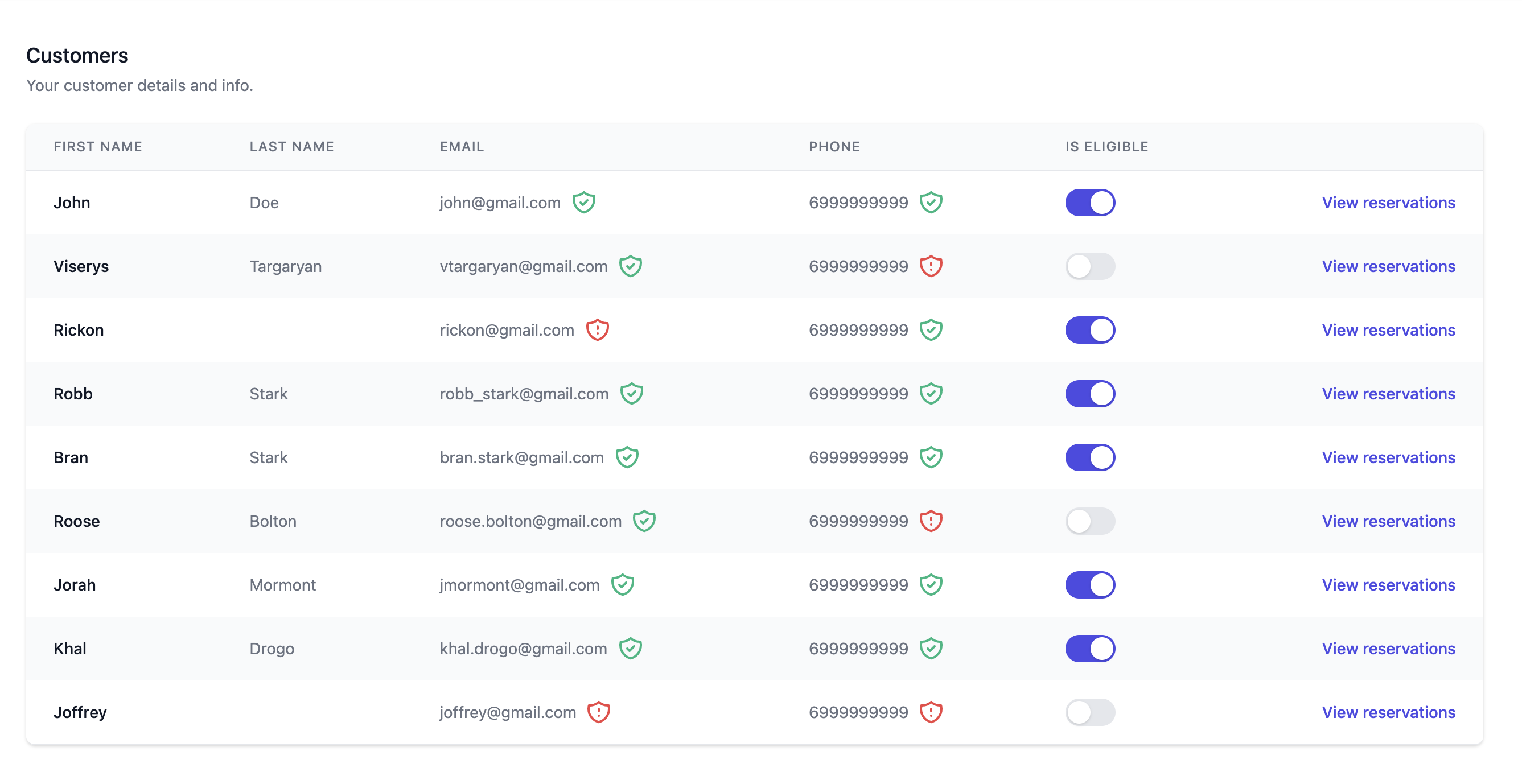
Task: Click the roose.bolton@gmail.com email cell
Action: coord(530,522)
